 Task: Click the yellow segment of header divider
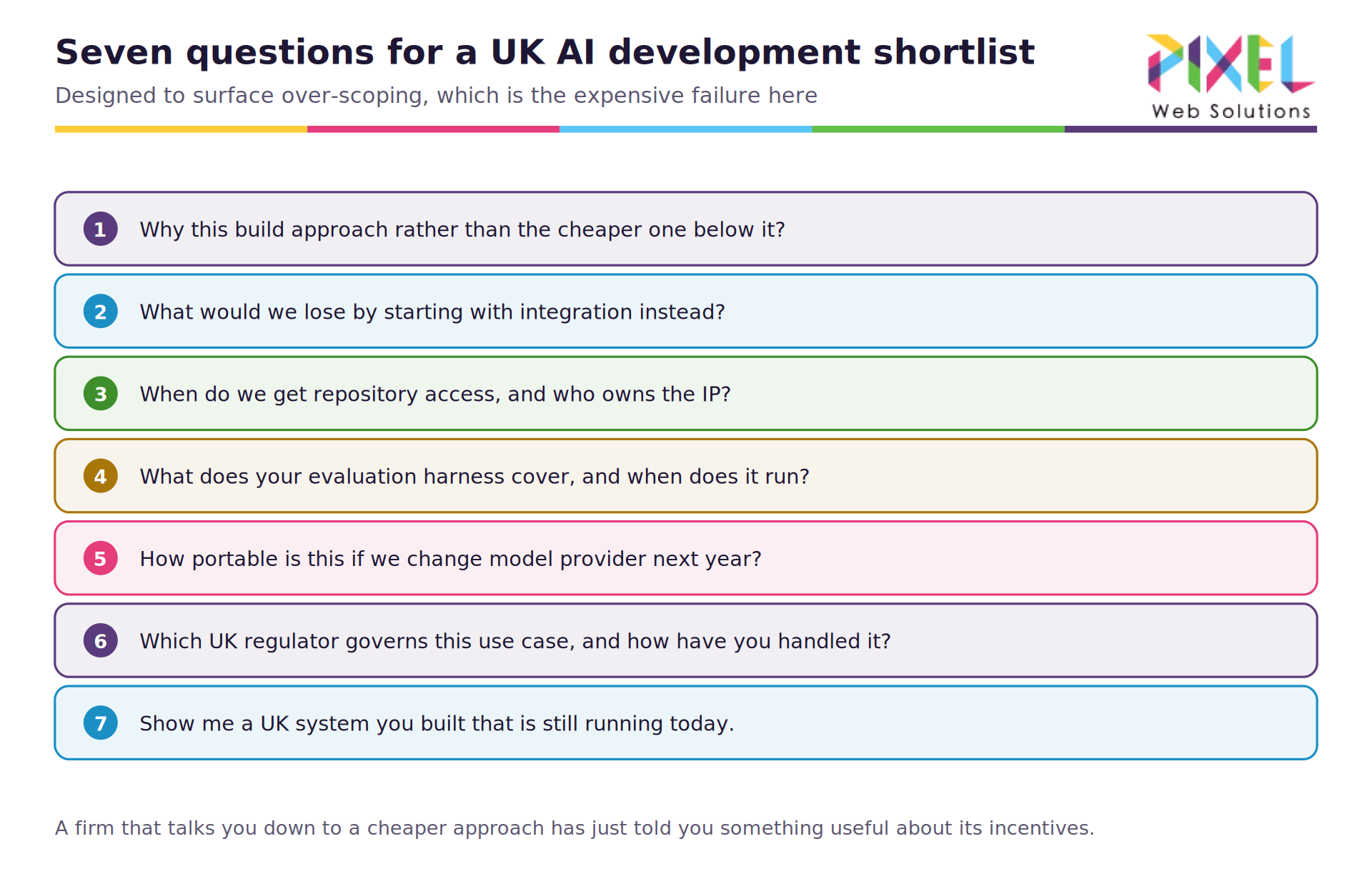coord(181,129)
